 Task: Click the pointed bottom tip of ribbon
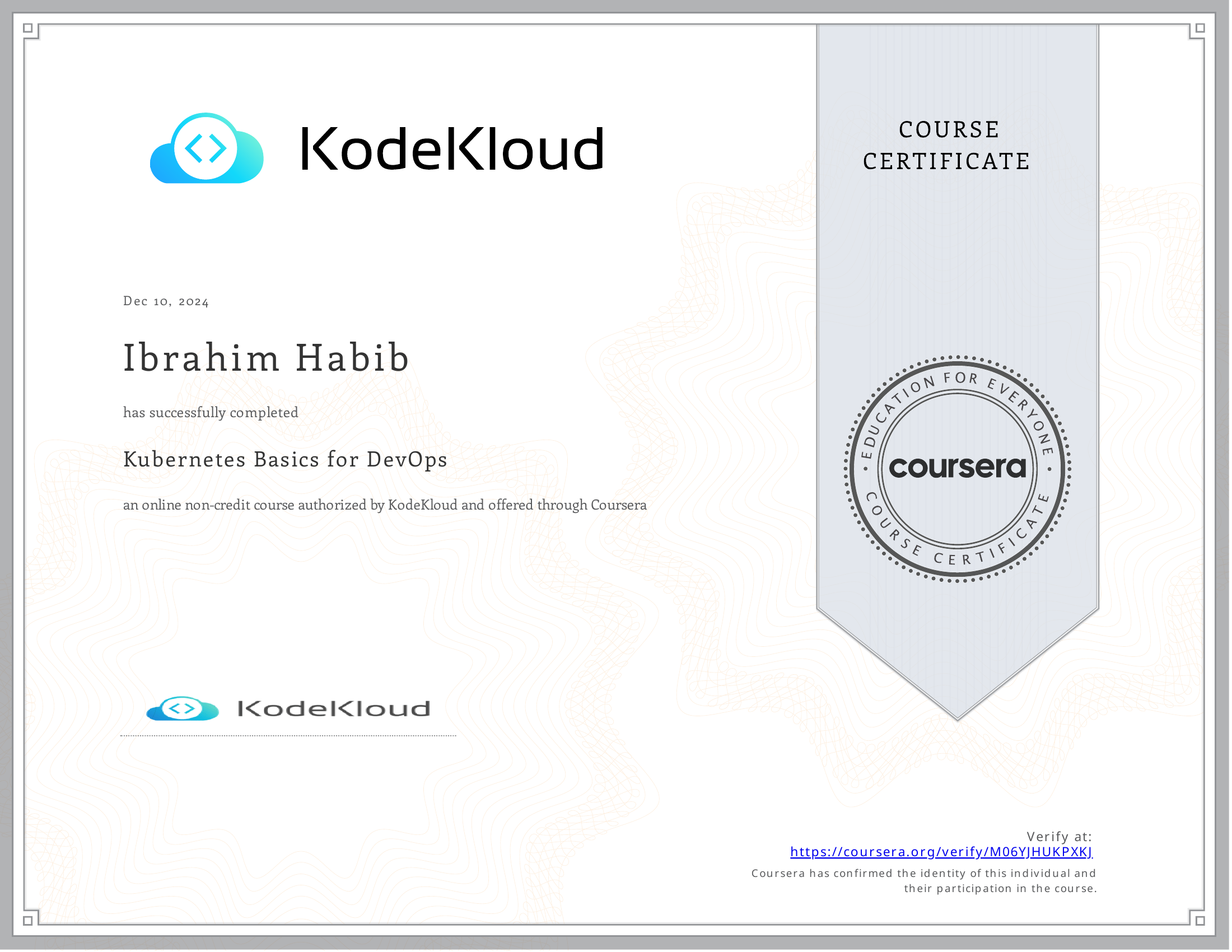click(x=957, y=713)
